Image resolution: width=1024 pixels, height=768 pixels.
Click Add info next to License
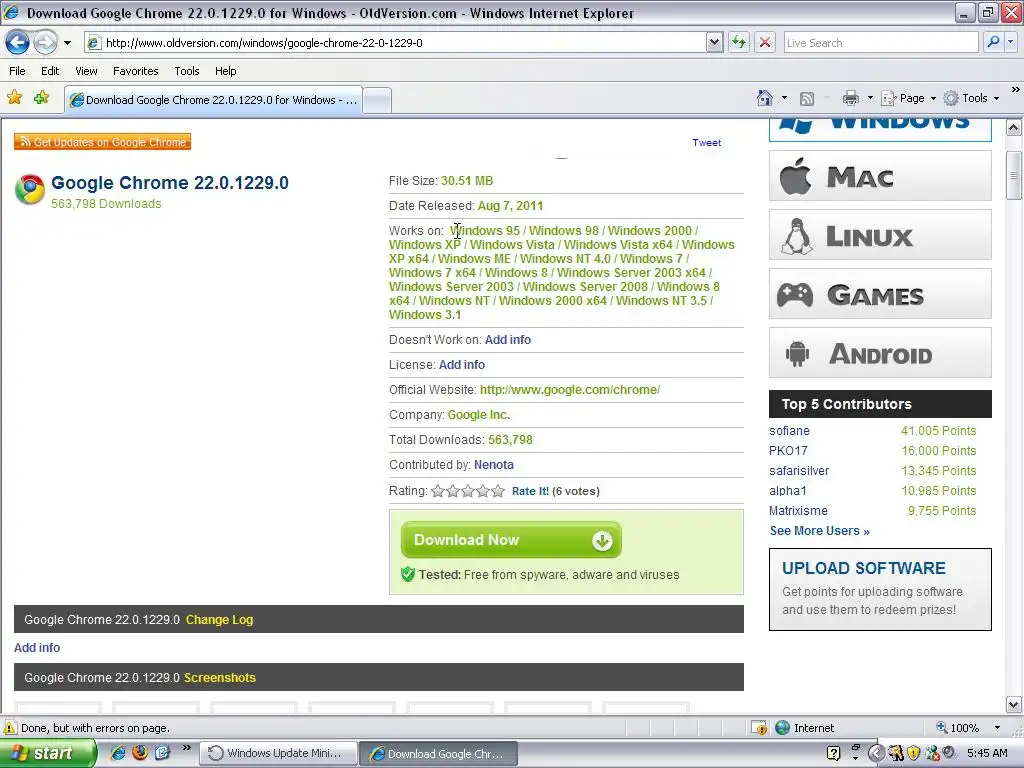click(462, 364)
